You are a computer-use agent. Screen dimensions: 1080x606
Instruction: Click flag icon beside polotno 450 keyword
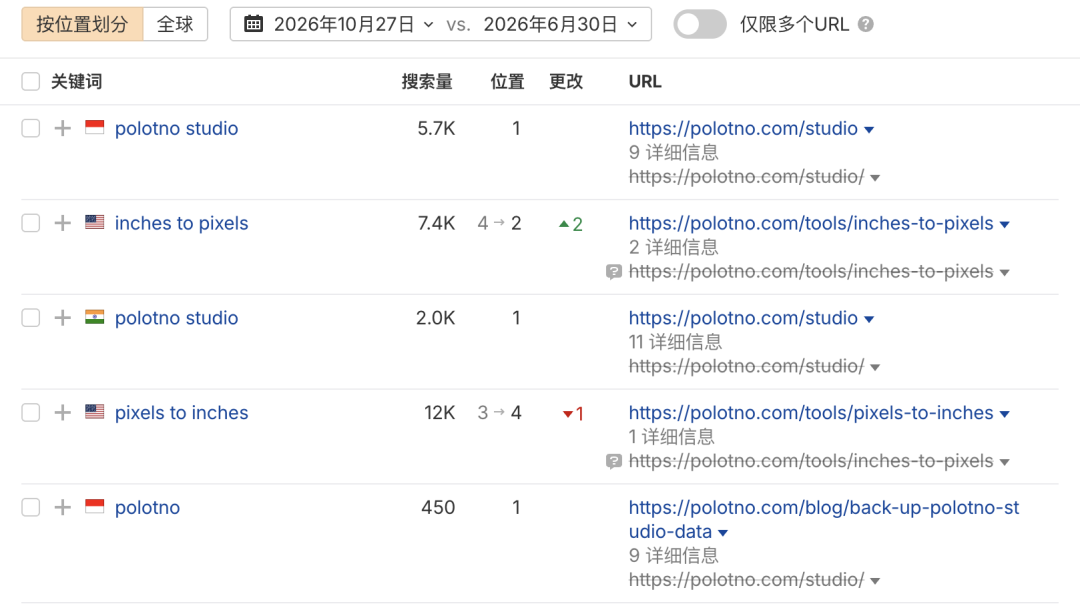pos(94,506)
